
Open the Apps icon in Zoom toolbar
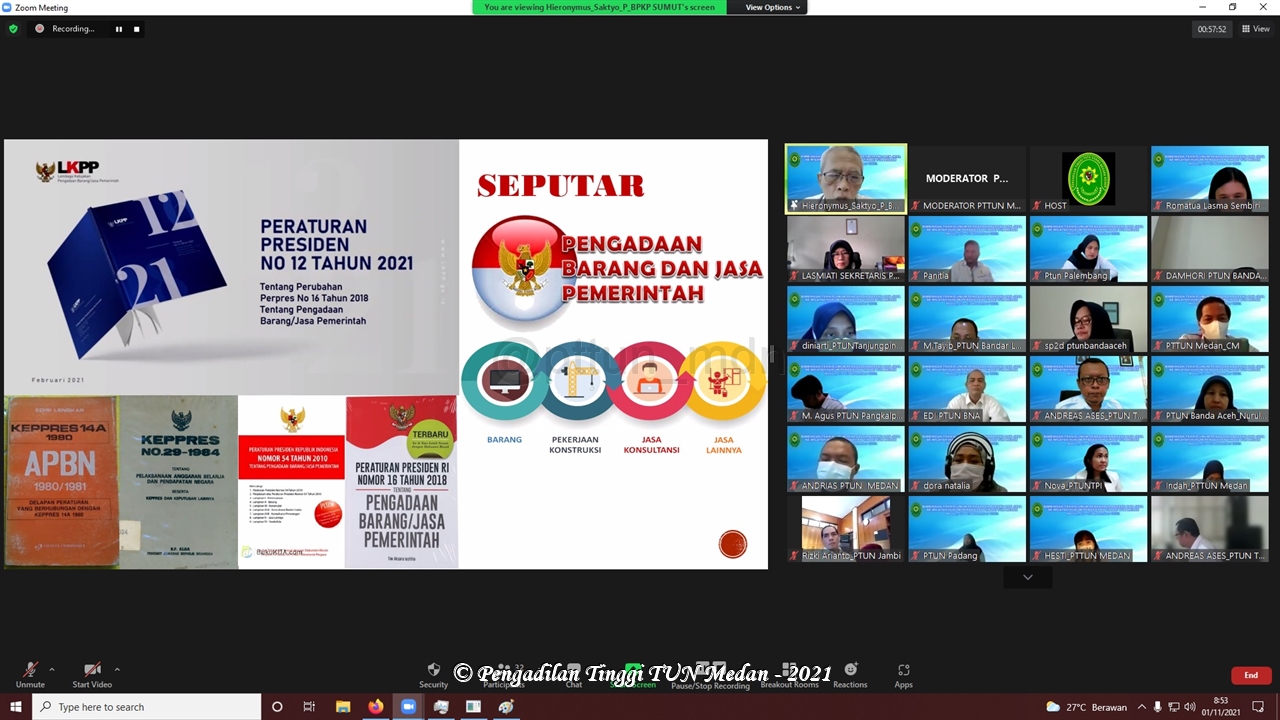click(903, 670)
